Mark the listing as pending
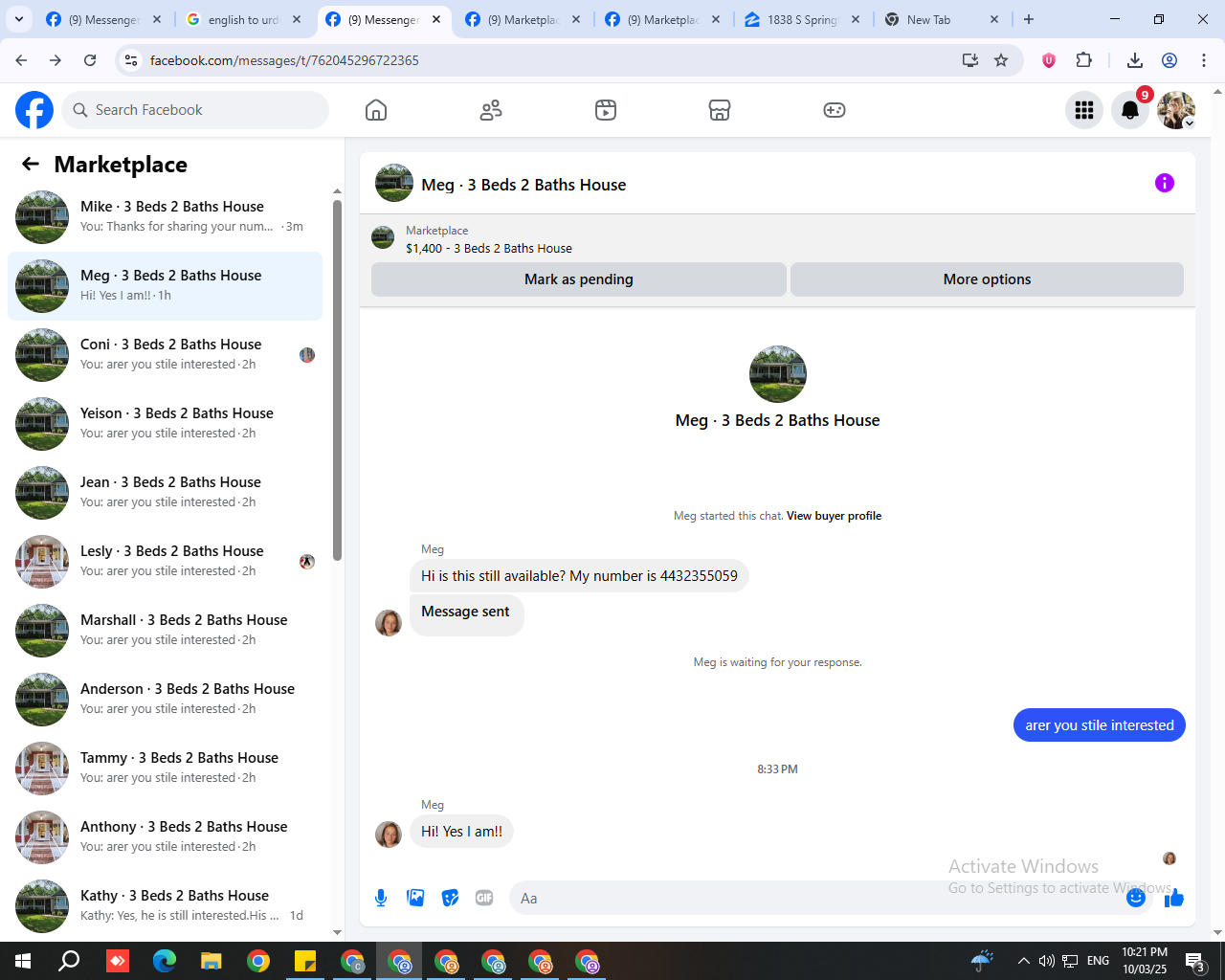Screen dimensions: 1225x980 point(579,279)
